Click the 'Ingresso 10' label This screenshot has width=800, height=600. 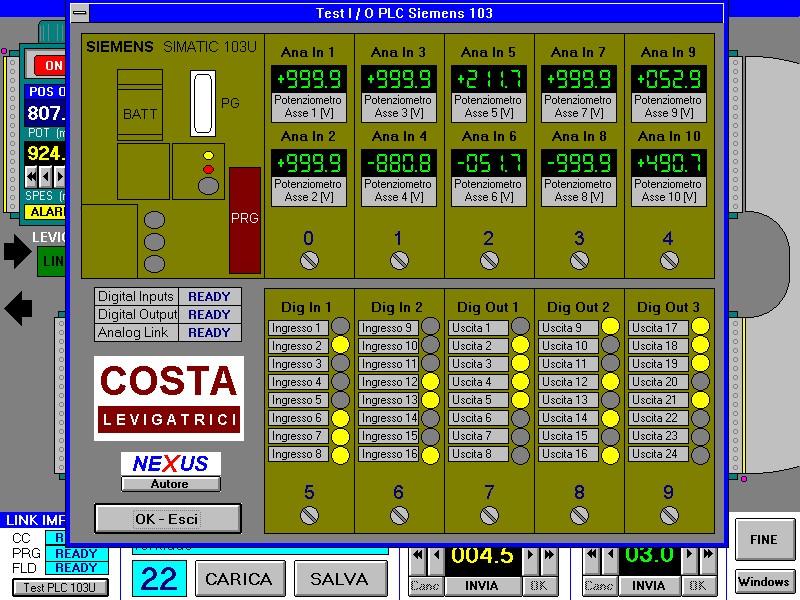pyautogui.click(x=389, y=346)
